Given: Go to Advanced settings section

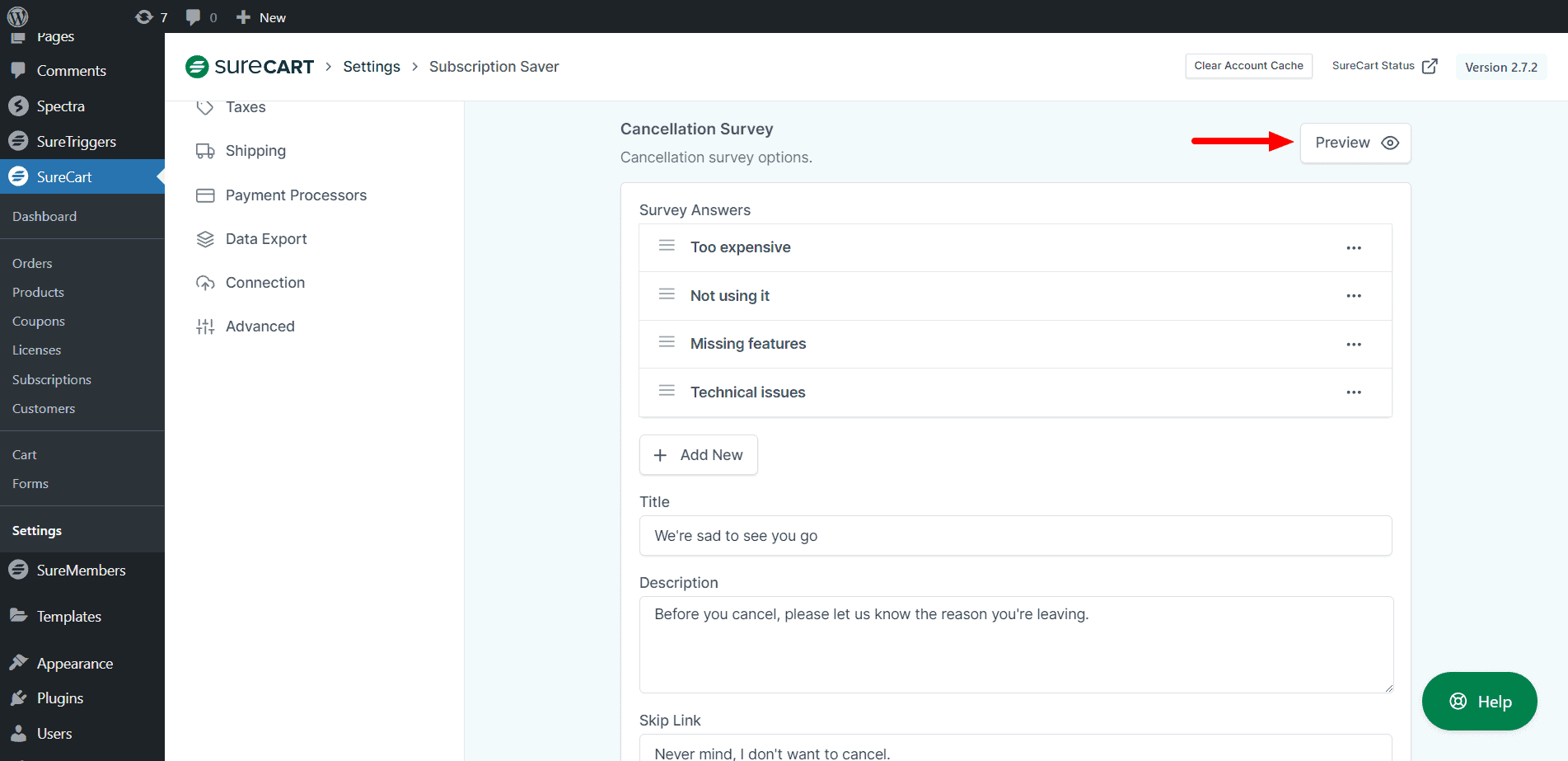Looking at the screenshot, I should coord(260,326).
